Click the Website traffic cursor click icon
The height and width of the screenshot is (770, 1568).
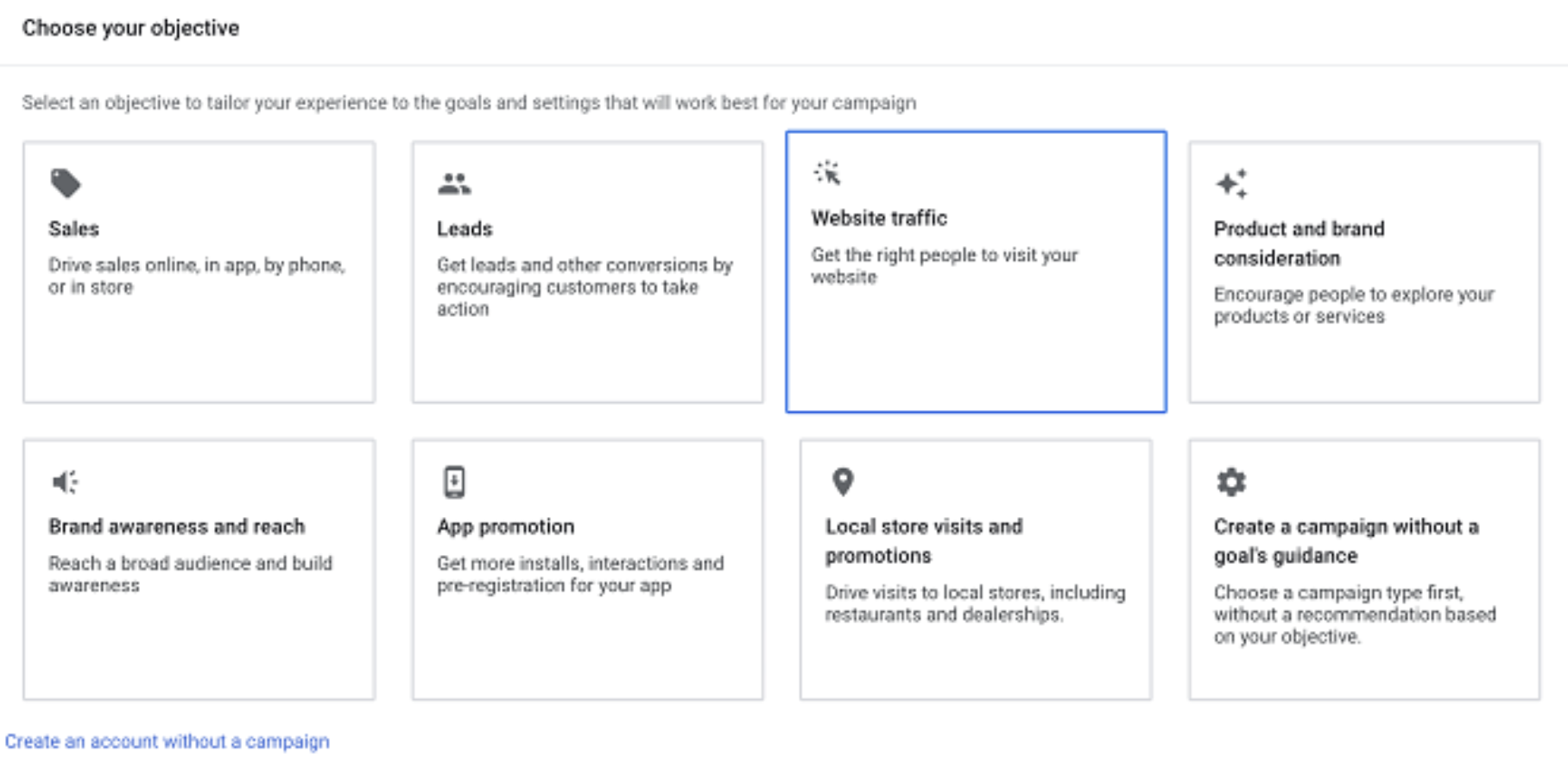(x=827, y=173)
